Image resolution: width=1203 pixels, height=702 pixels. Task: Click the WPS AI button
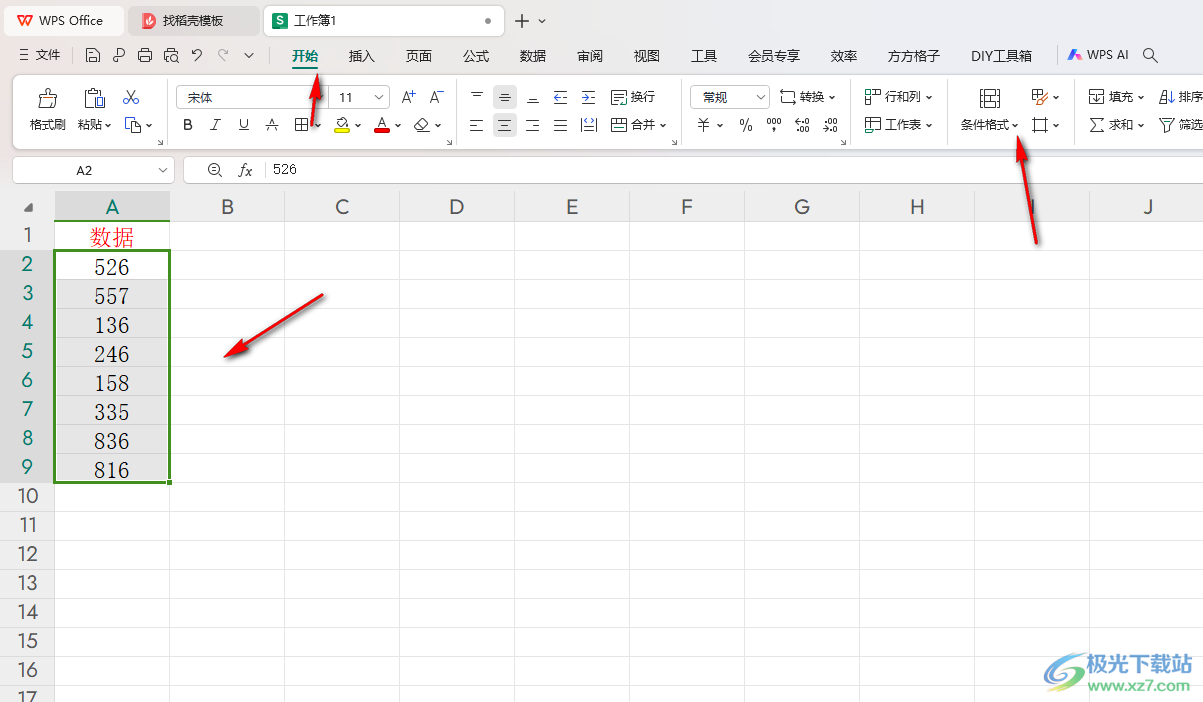(1098, 56)
